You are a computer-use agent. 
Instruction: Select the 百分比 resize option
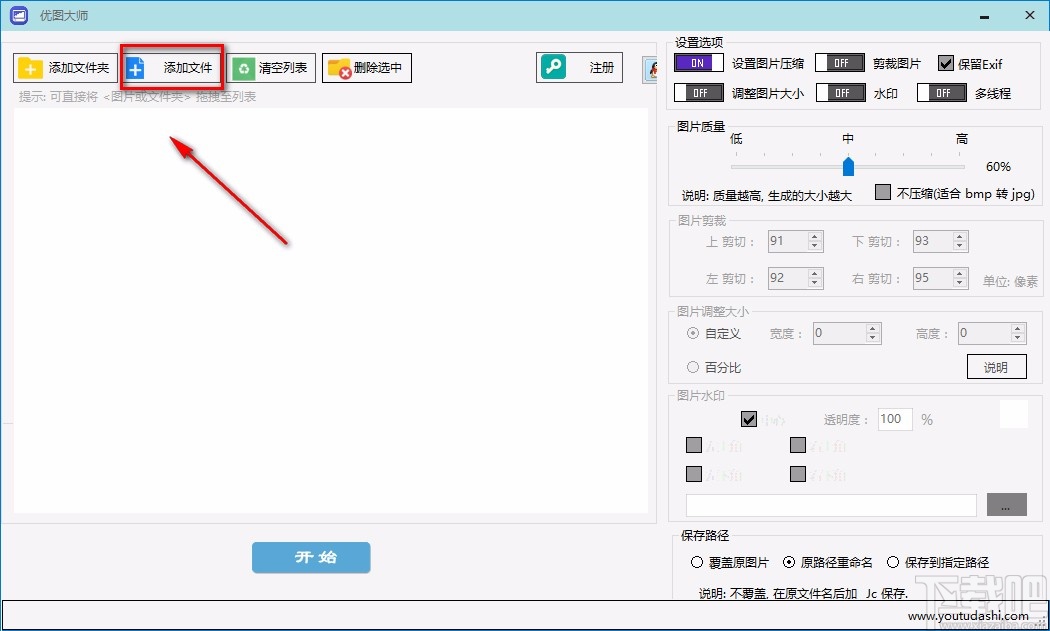(x=693, y=367)
